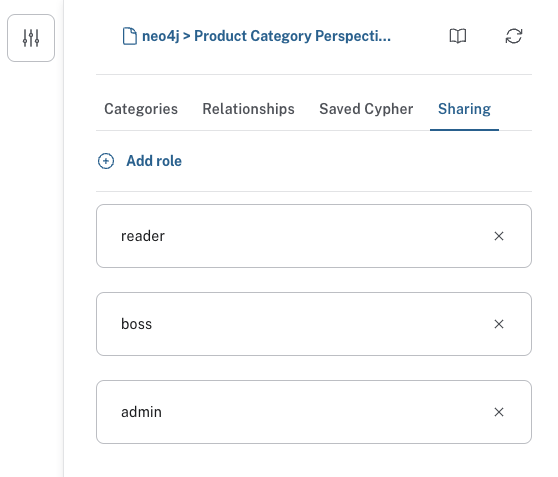Click the document icon beside neo4j breadcrumb
The height and width of the screenshot is (477, 558).
click(x=130, y=36)
